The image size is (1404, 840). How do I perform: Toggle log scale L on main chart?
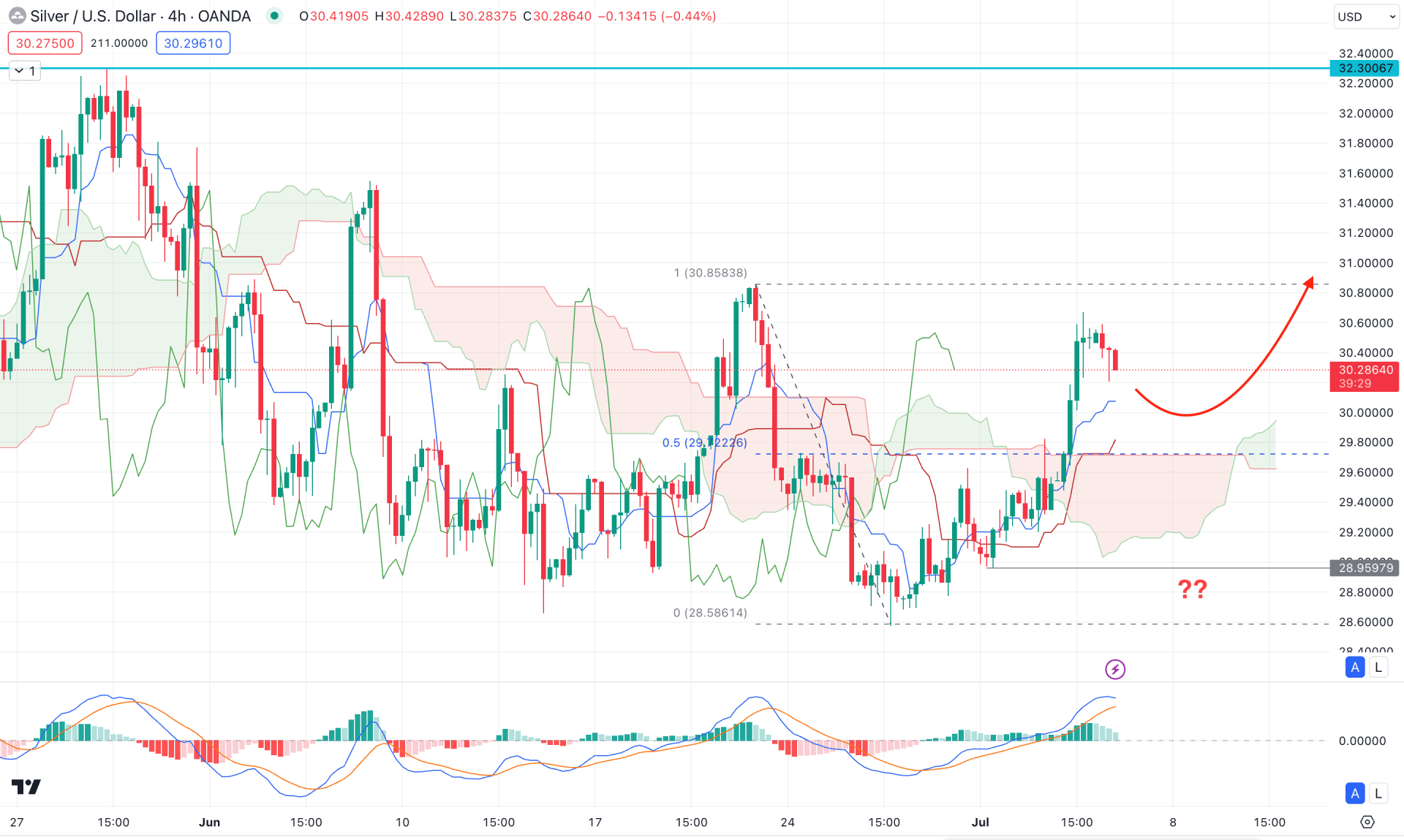(x=1378, y=667)
